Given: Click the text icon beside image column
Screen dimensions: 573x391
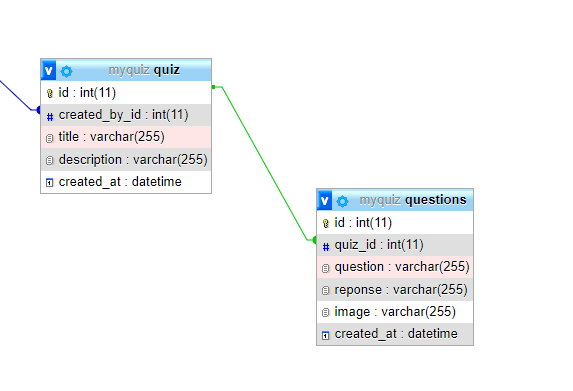Looking at the screenshot, I should click(325, 312).
